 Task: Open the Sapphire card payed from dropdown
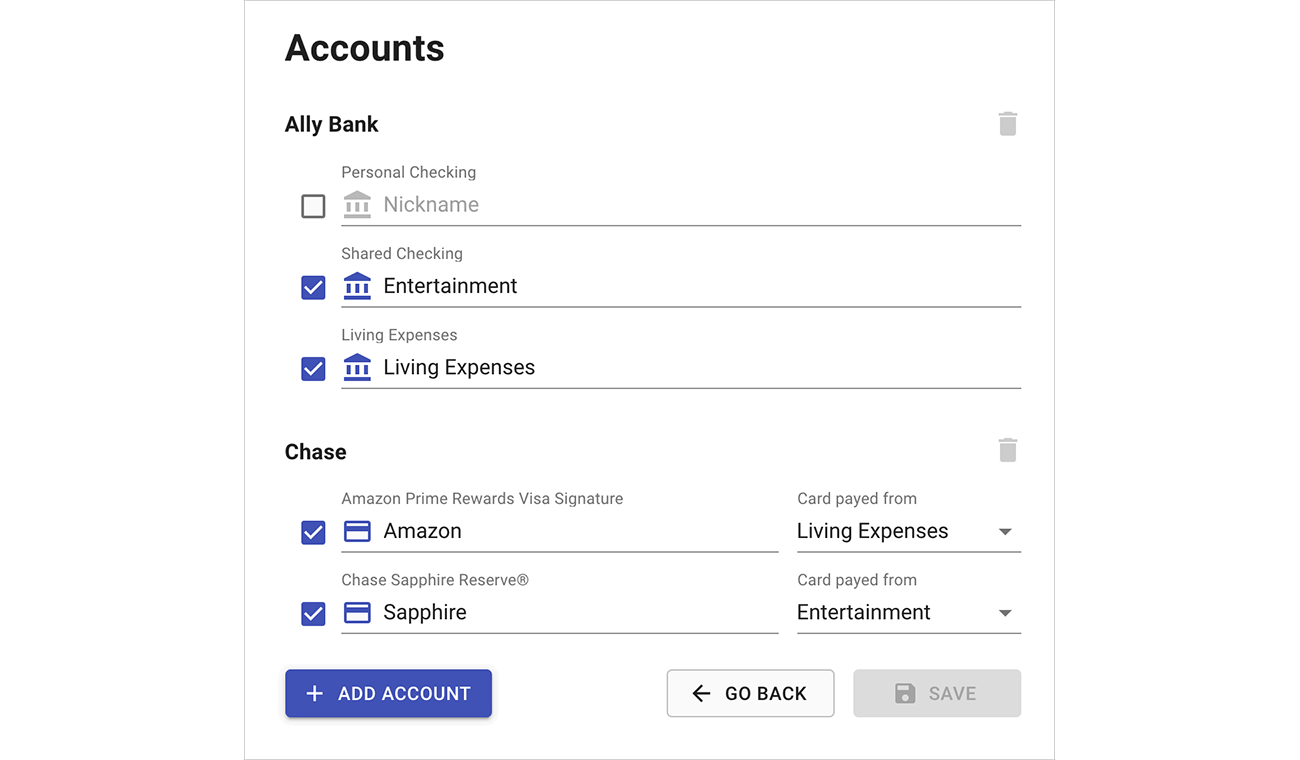pos(908,612)
